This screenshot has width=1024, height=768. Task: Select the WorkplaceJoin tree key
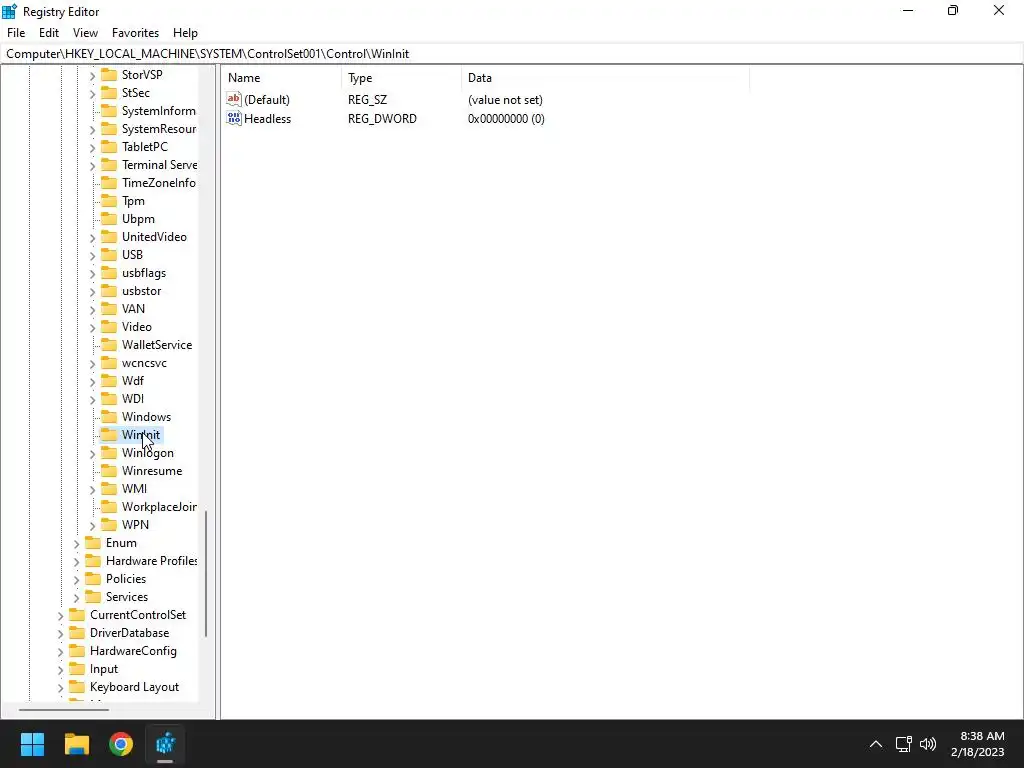coord(159,507)
